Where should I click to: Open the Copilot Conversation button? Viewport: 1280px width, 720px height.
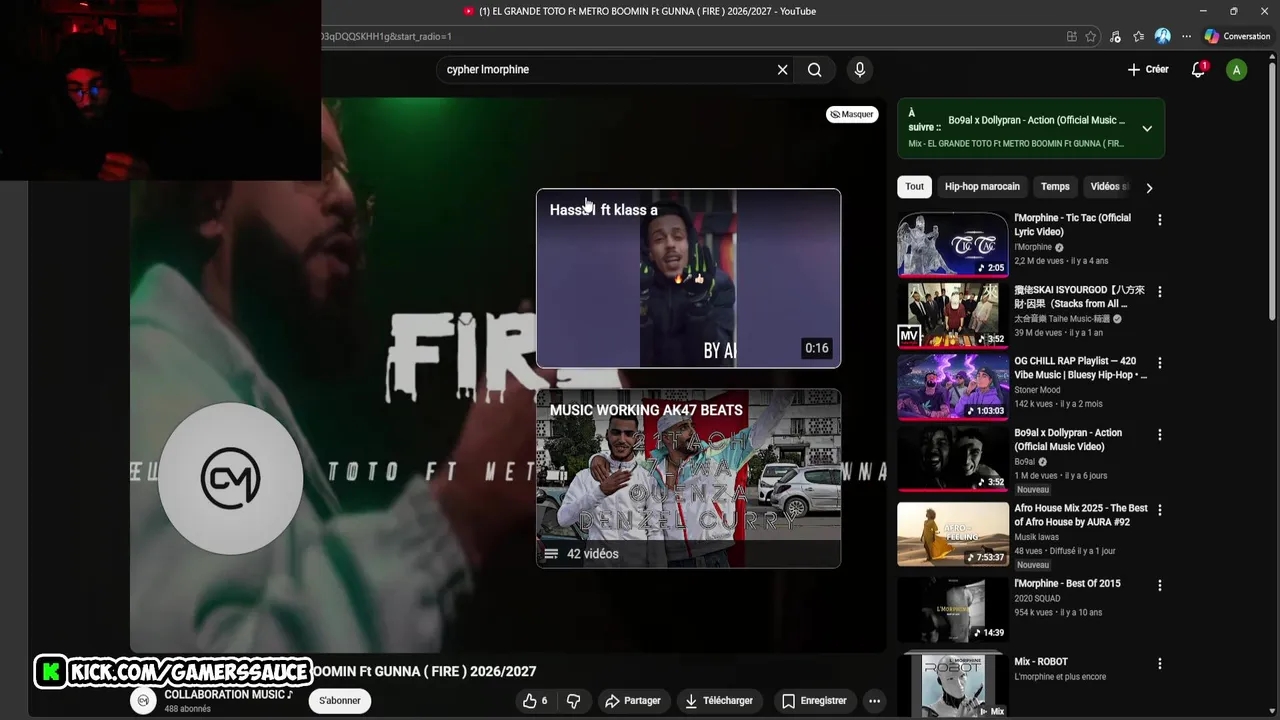click(1237, 36)
